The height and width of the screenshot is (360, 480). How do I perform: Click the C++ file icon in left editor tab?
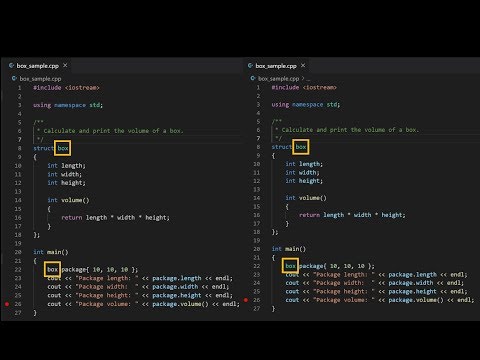11,66
